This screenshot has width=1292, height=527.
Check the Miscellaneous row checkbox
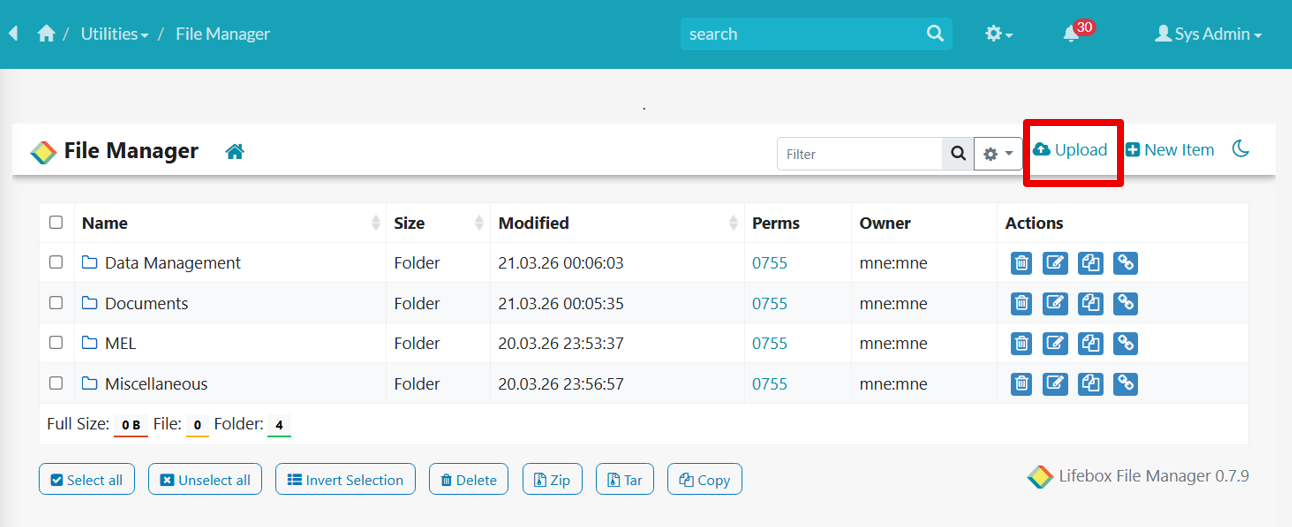click(x=56, y=383)
